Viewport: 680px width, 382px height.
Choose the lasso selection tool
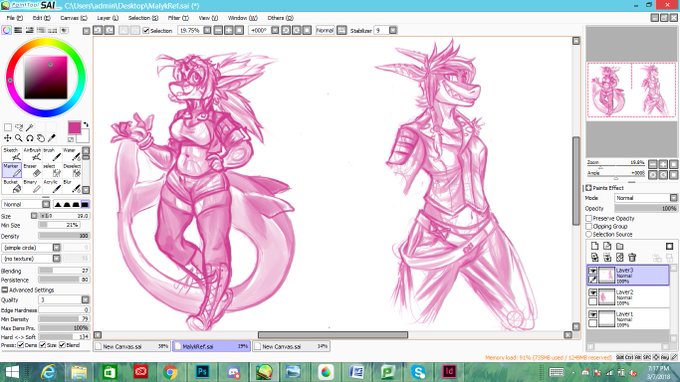click(x=19, y=127)
